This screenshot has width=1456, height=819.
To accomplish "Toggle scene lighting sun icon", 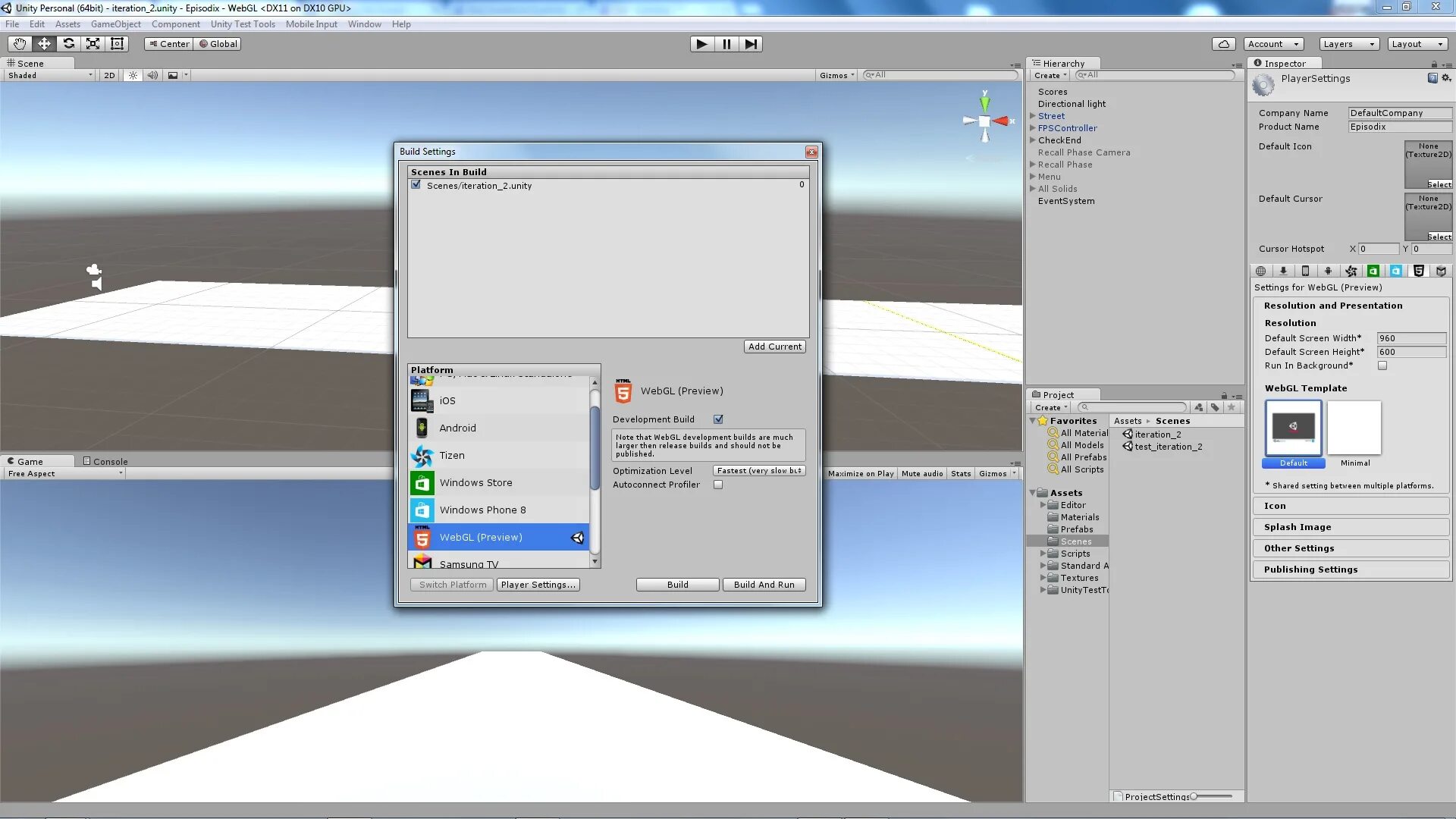I will coord(133,75).
